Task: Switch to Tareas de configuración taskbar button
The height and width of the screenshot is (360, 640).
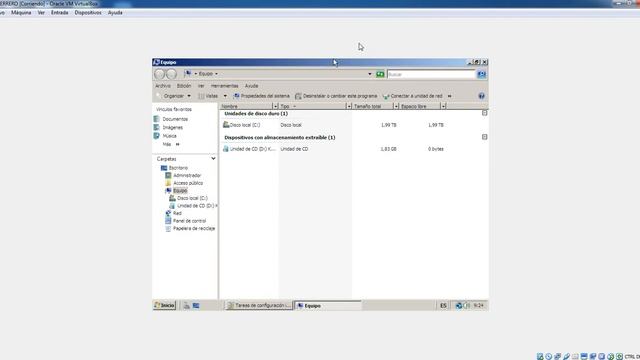Action: click(259, 305)
